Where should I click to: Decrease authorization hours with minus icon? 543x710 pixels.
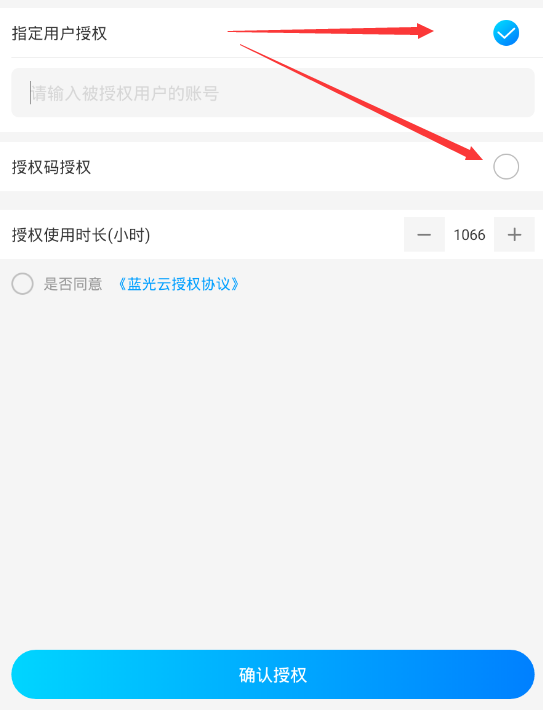coord(424,235)
